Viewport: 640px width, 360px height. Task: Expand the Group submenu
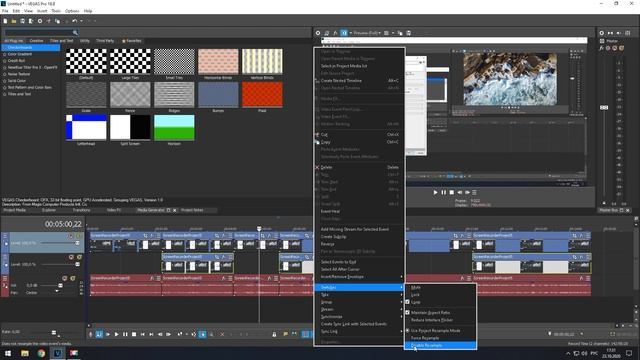tap(359, 302)
